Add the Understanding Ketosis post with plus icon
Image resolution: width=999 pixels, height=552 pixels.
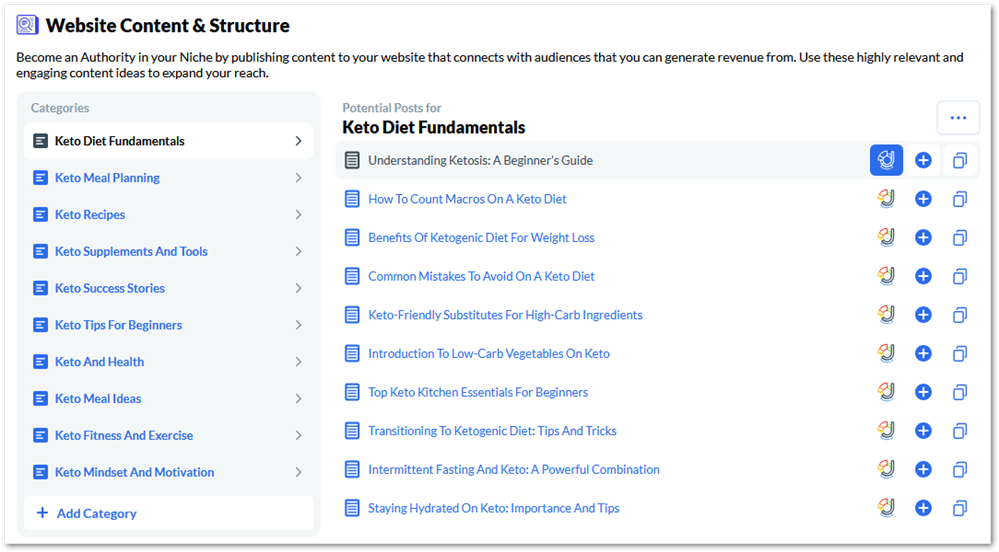pos(923,160)
